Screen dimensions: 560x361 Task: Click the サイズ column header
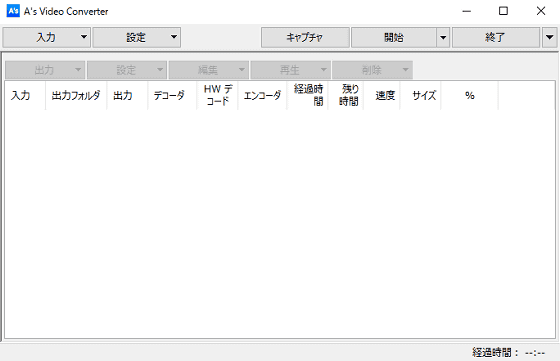(x=421, y=96)
